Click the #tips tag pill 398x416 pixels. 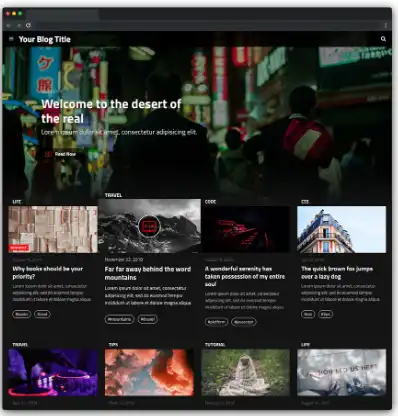326,314
